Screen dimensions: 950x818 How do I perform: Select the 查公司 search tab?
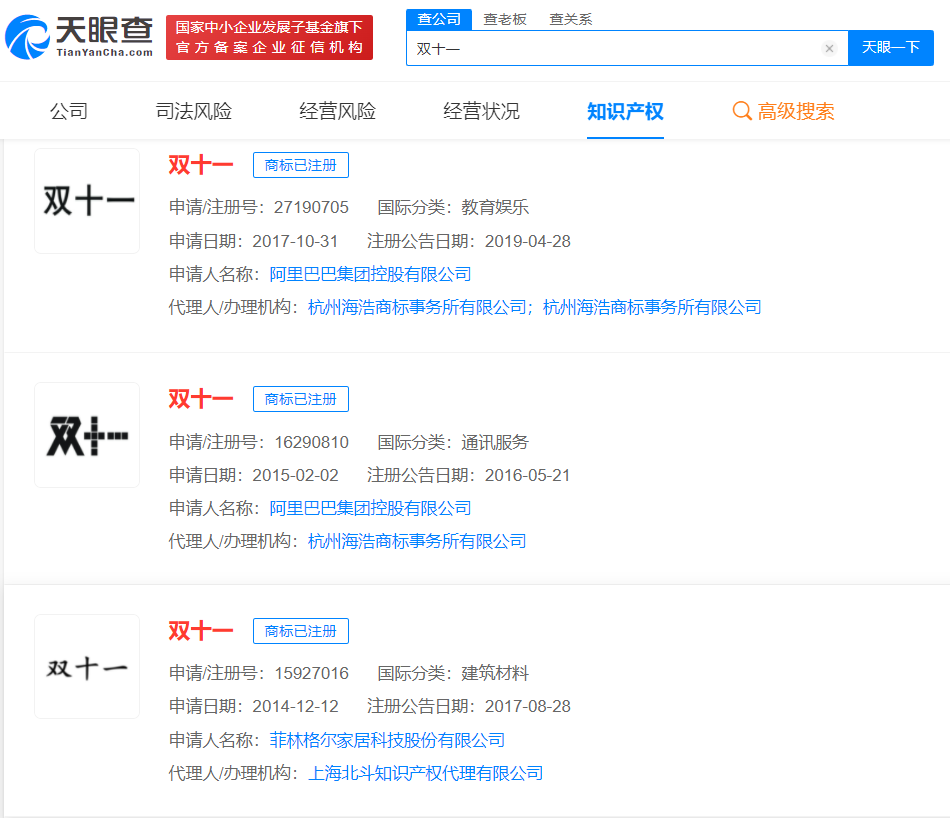point(438,18)
